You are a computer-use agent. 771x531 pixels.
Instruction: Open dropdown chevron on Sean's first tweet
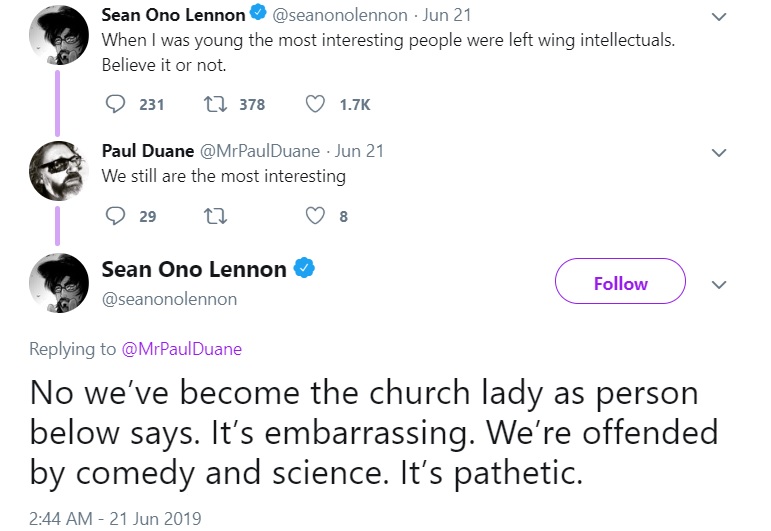[x=718, y=17]
